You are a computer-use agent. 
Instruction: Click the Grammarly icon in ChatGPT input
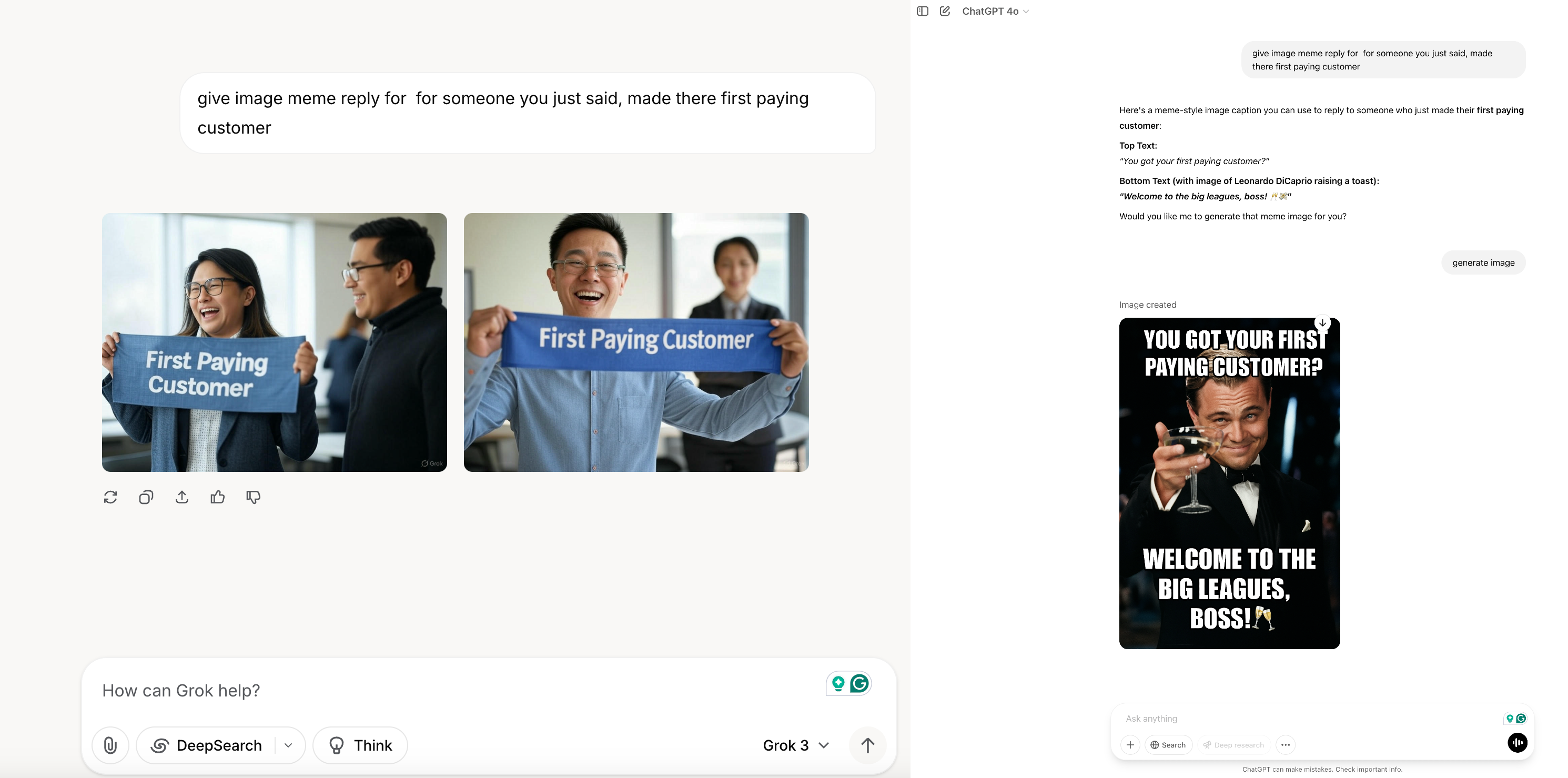point(1521,719)
